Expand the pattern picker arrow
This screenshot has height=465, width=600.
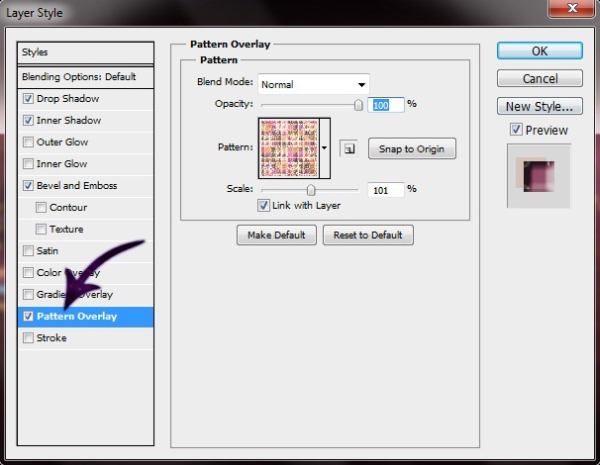[x=325, y=148]
